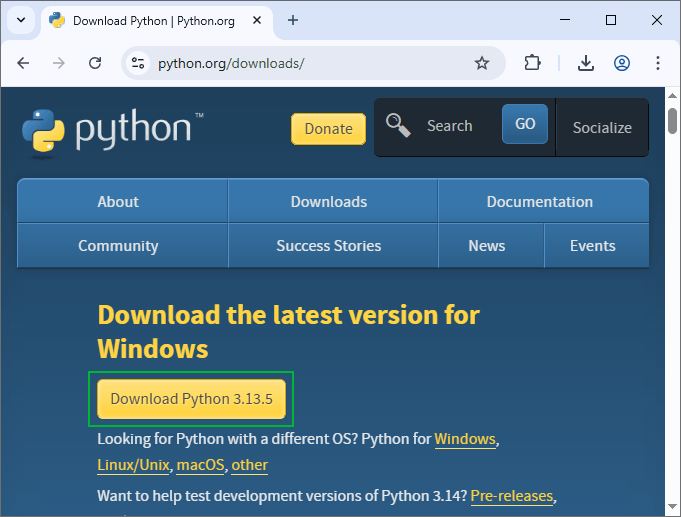Click the Python favicon on the tab

(x=56, y=20)
